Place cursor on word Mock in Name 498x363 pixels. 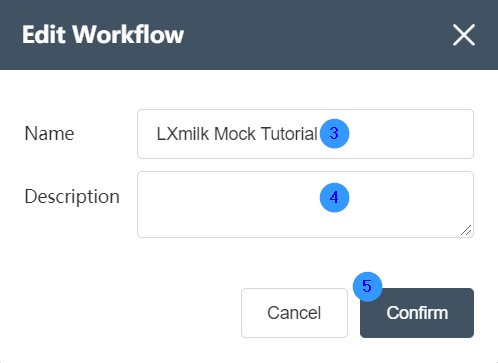[x=235, y=134]
